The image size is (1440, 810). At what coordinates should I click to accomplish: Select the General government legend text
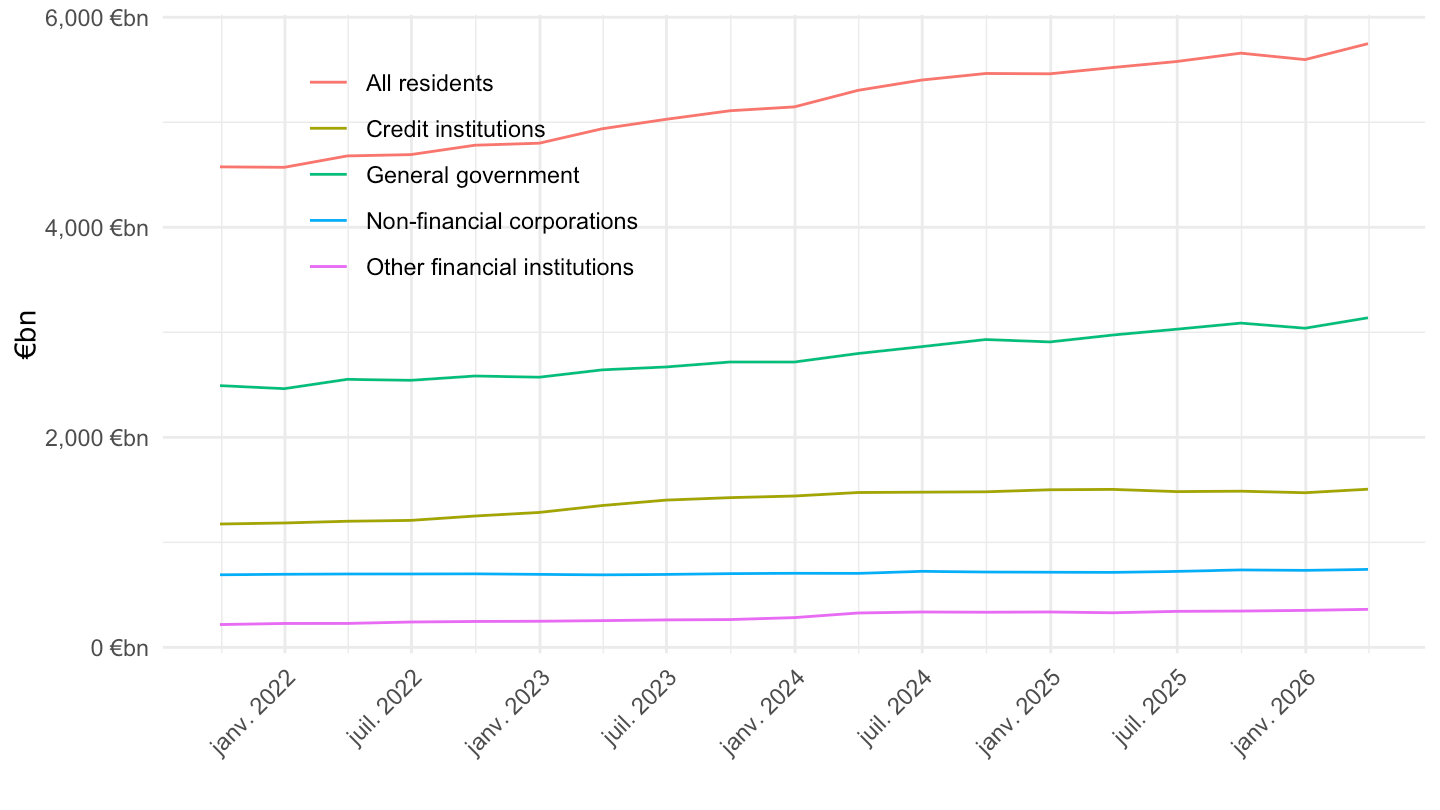473,175
